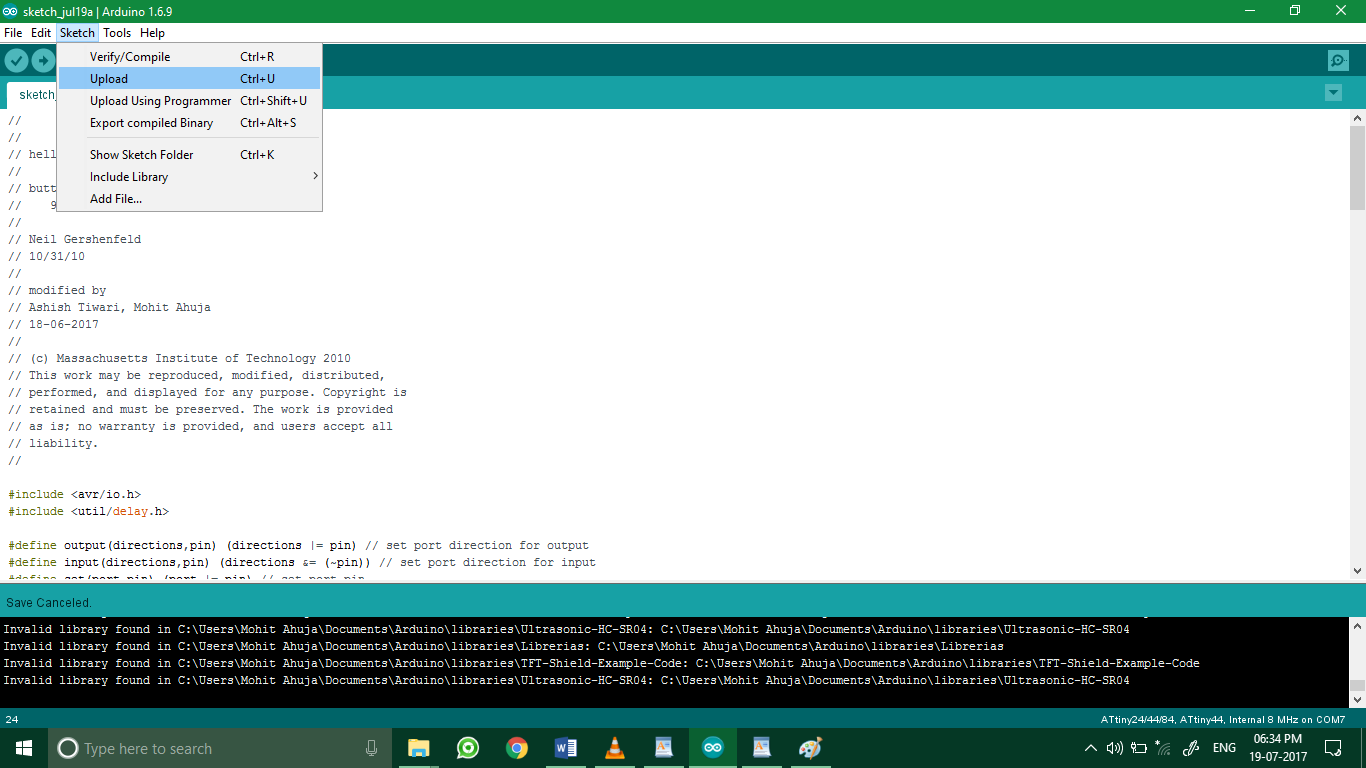Viewport: 1366px width, 768px height.
Task: Click the battery tray icon
Action: 1139,748
